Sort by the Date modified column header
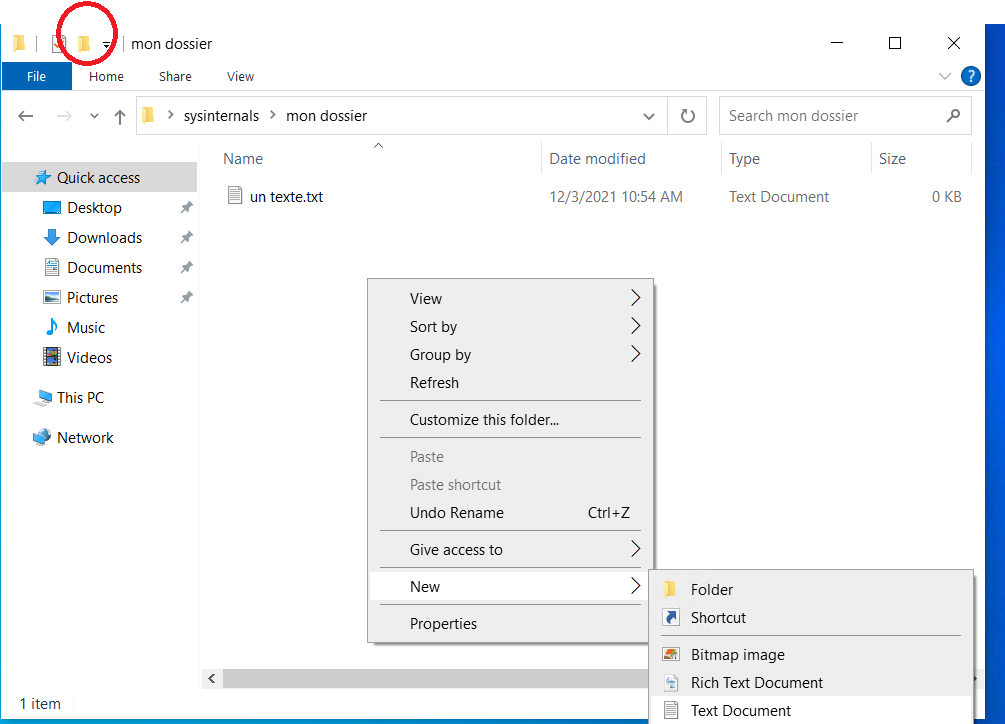1005x724 pixels. 597,159
